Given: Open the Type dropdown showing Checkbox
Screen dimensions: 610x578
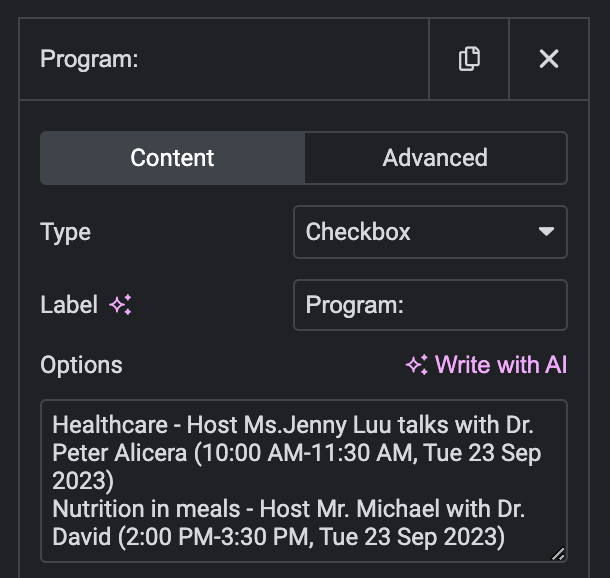Looking at the screenshot, I should click(430, 232).
